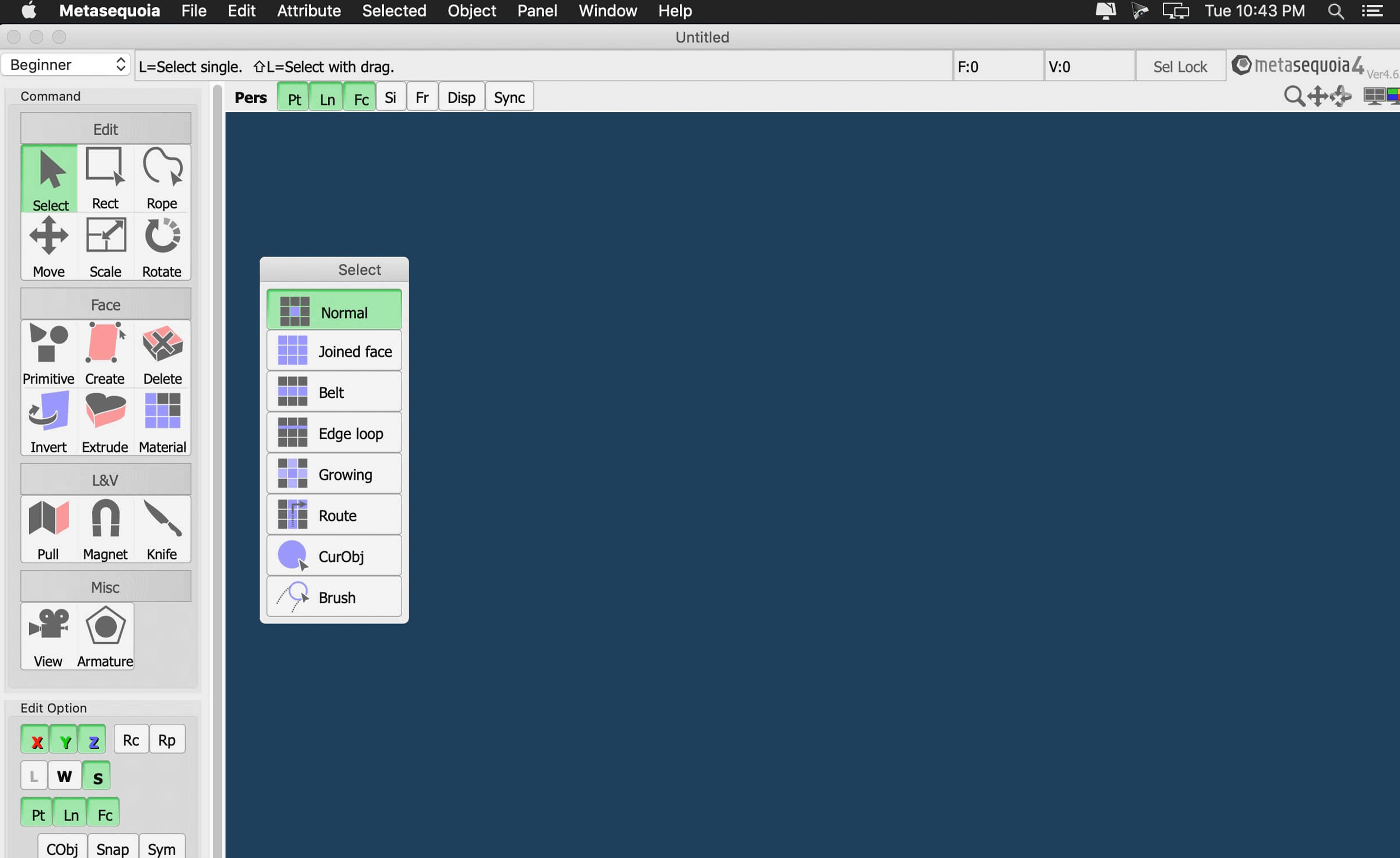Open the Beginner mode dropdown

point(66,65)
